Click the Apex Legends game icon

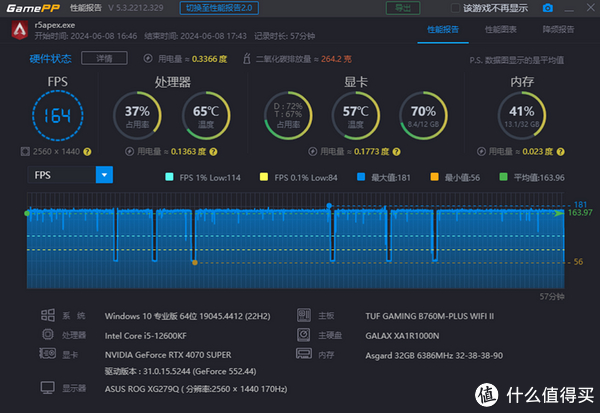20,30
